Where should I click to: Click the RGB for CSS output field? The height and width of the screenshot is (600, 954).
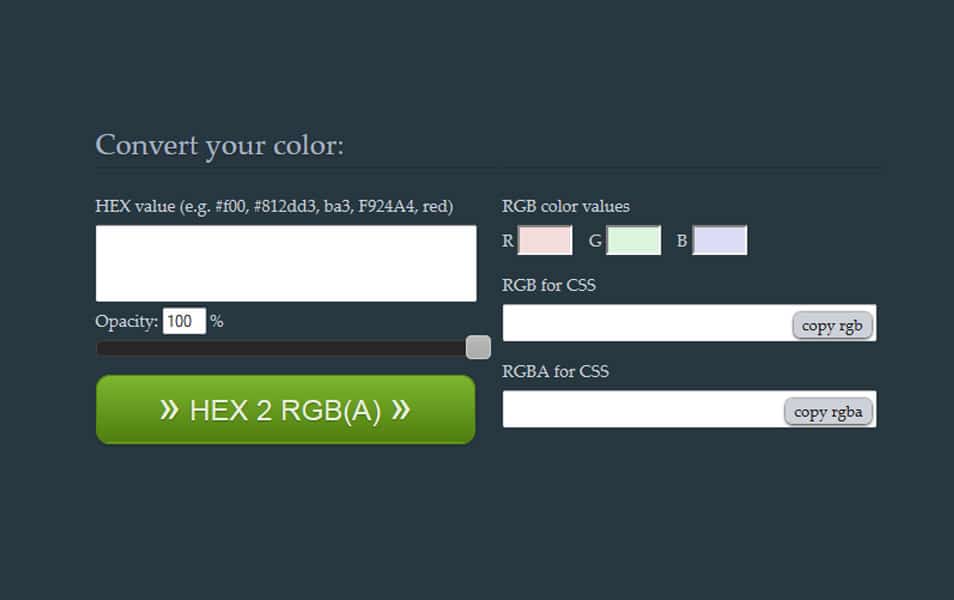(640, 323)
